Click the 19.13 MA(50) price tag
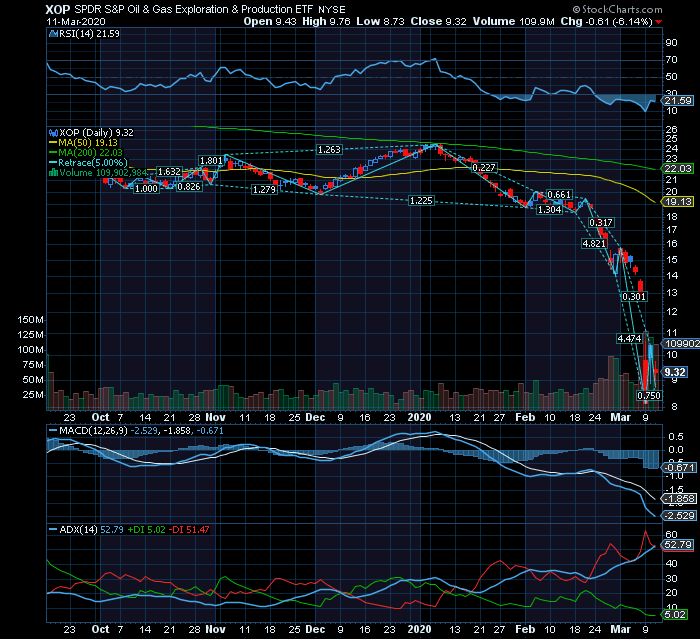Screen dimensions: 700x639 (678, 202)
